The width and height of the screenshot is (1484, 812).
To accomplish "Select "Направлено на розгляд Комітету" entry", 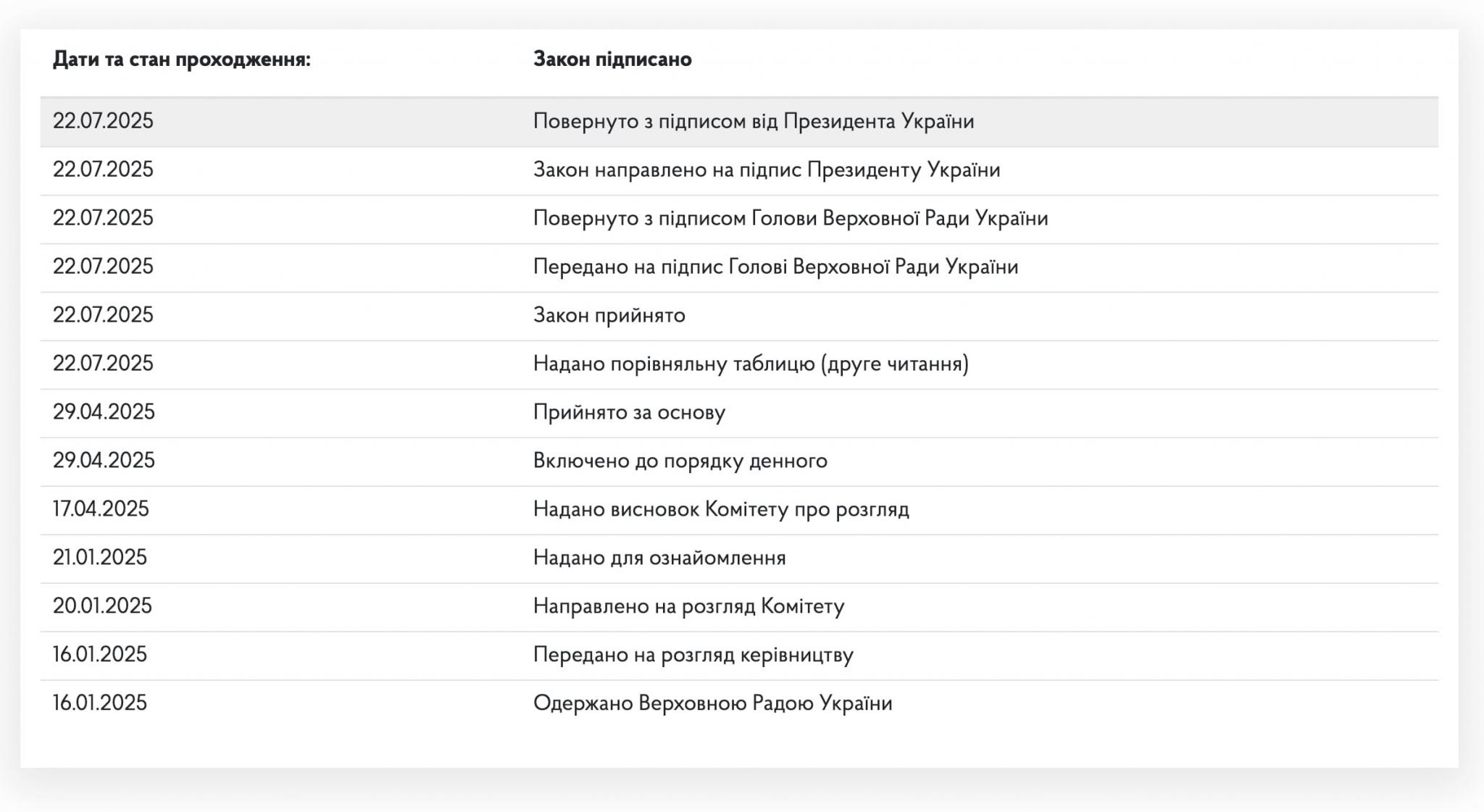I will pyautogui.click(x=688, y=606).
